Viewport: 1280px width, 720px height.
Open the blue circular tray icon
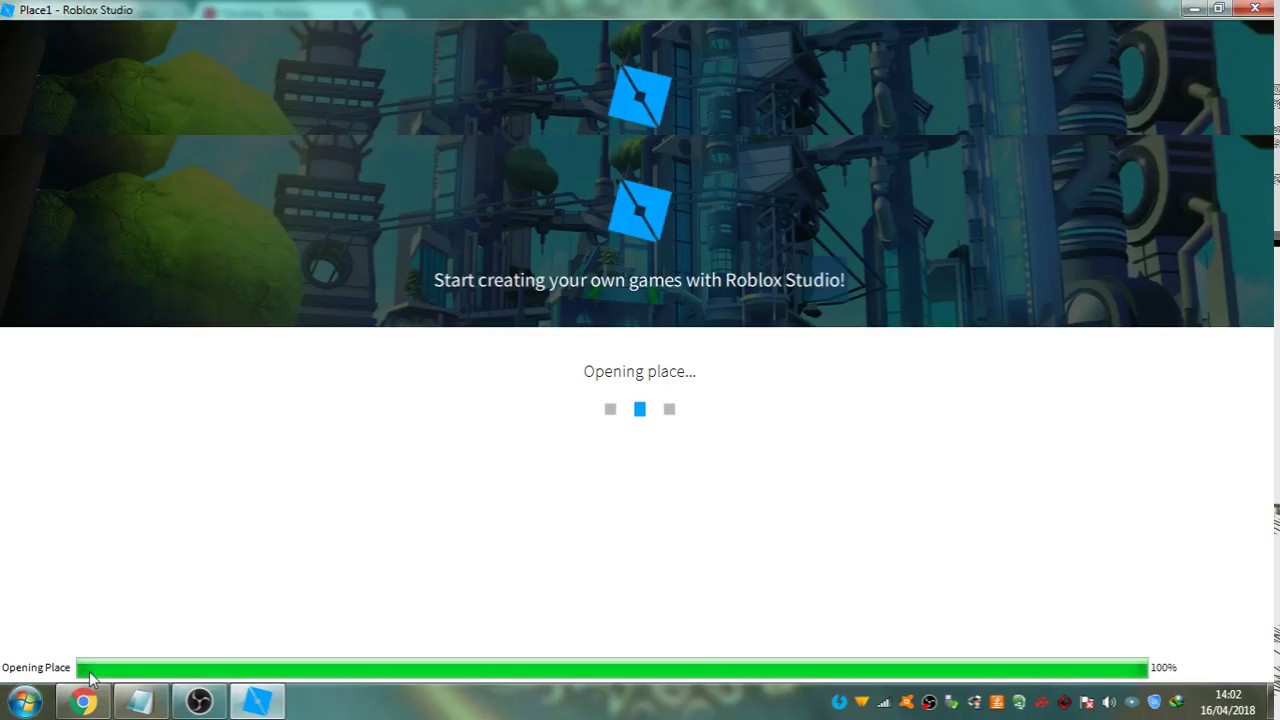point(839,702)
